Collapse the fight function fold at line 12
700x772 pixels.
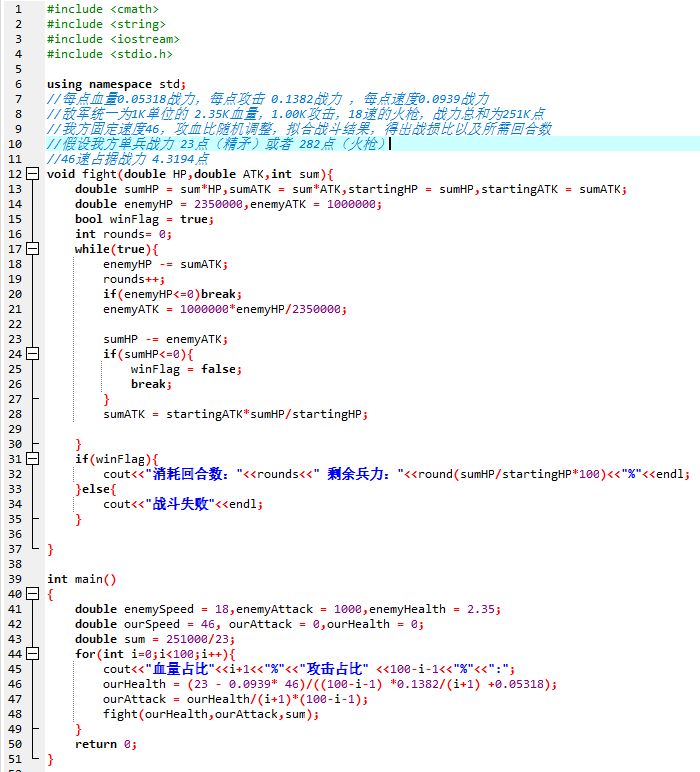[32, 174]
